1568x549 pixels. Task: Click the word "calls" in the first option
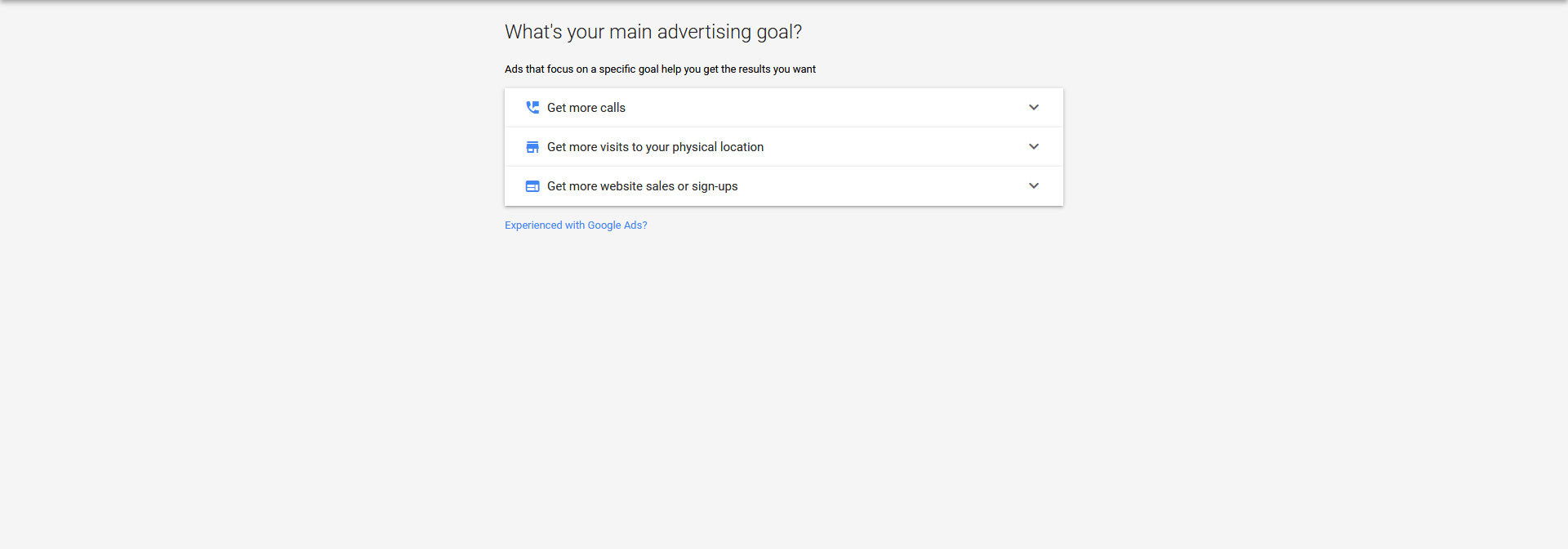tap(612, 108)
